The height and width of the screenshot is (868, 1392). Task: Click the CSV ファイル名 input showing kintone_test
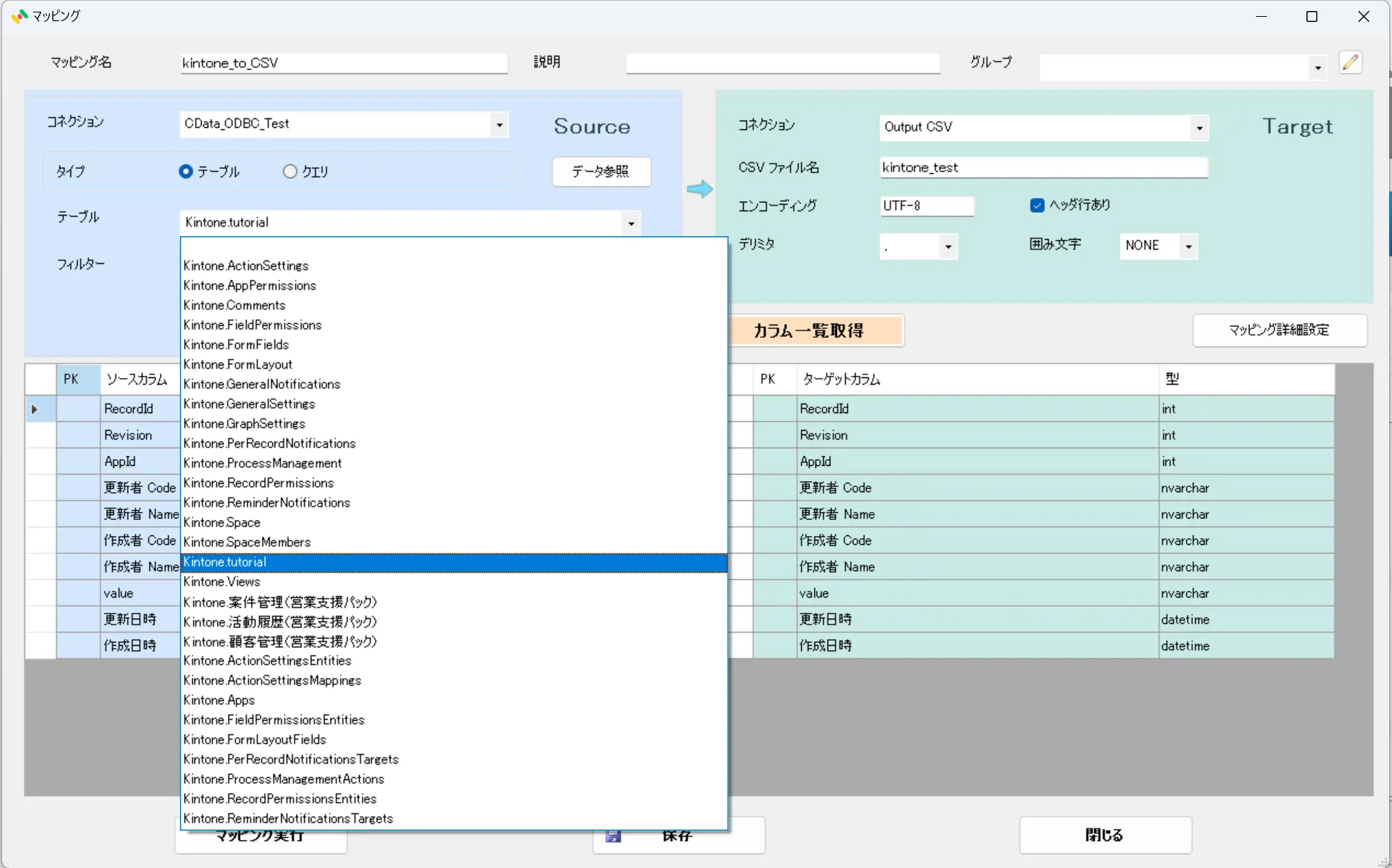coord(1043,167)
